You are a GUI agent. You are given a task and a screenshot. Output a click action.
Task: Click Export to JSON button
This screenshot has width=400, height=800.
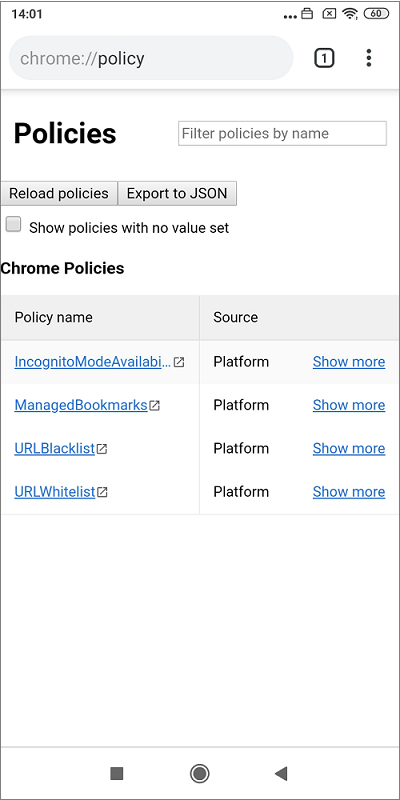177,193
